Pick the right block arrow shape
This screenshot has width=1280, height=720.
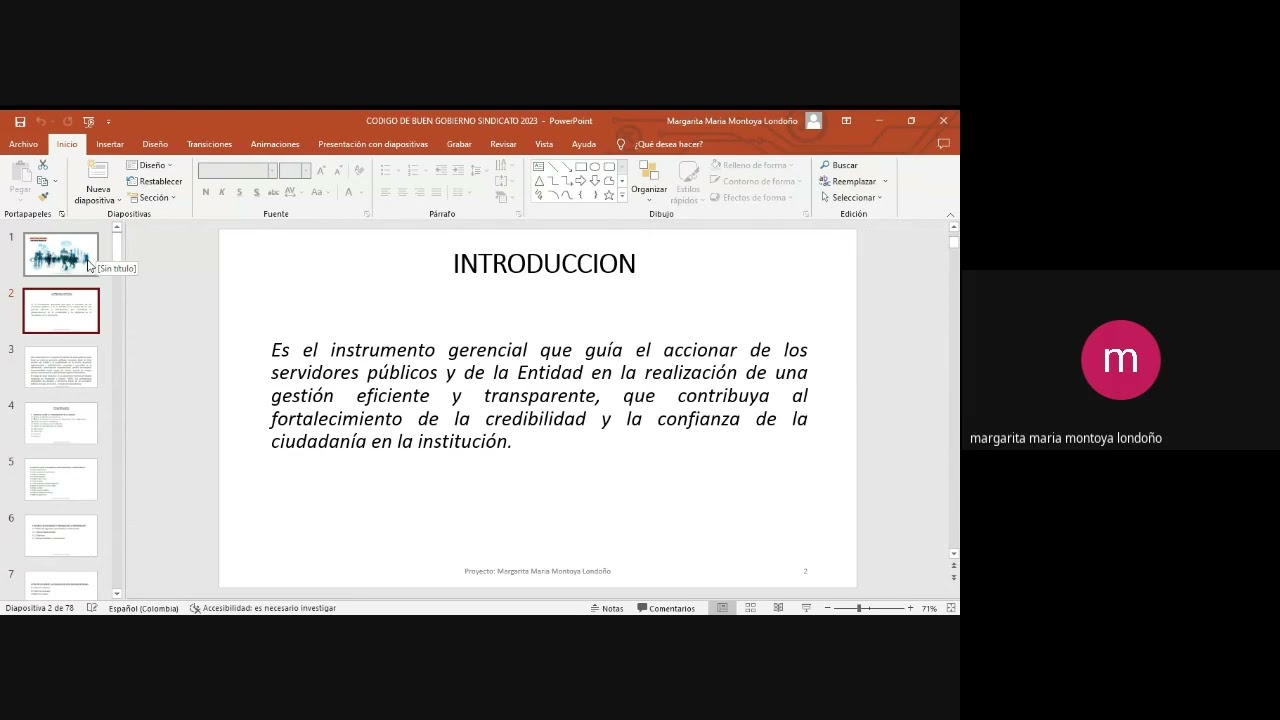click(580, 181)
